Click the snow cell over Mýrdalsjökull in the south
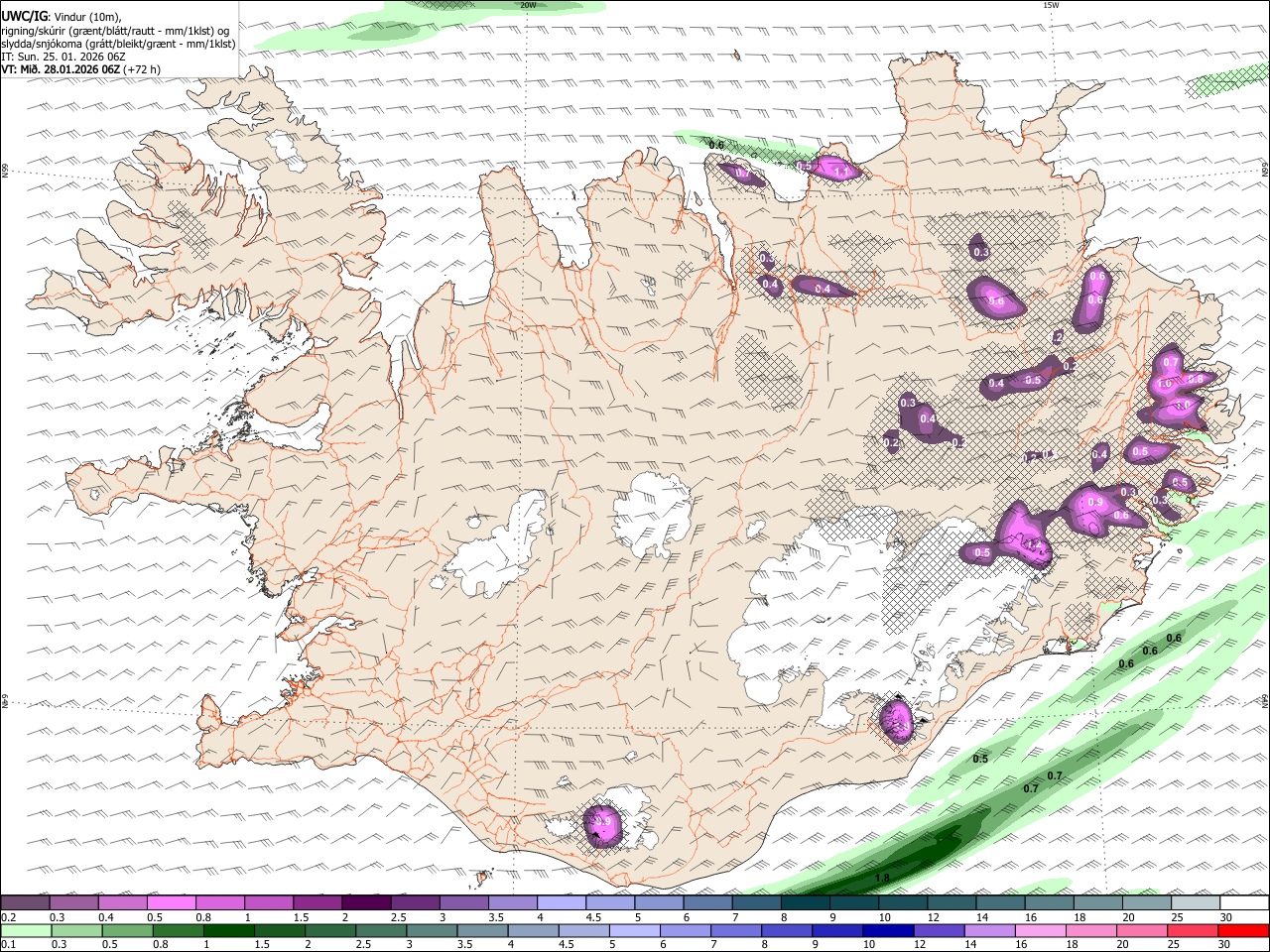The image size is (1270, 952). point(603,824)
